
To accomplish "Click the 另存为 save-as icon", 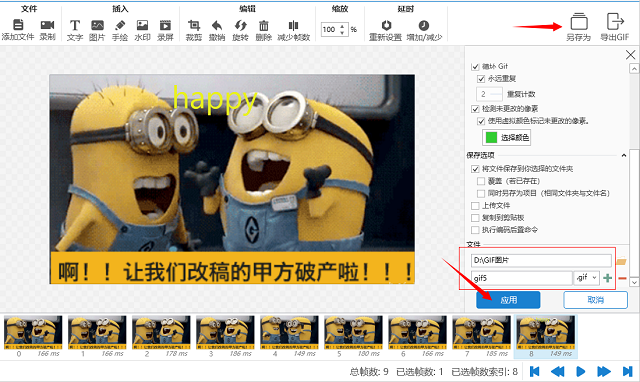I will tap(579, 21).
